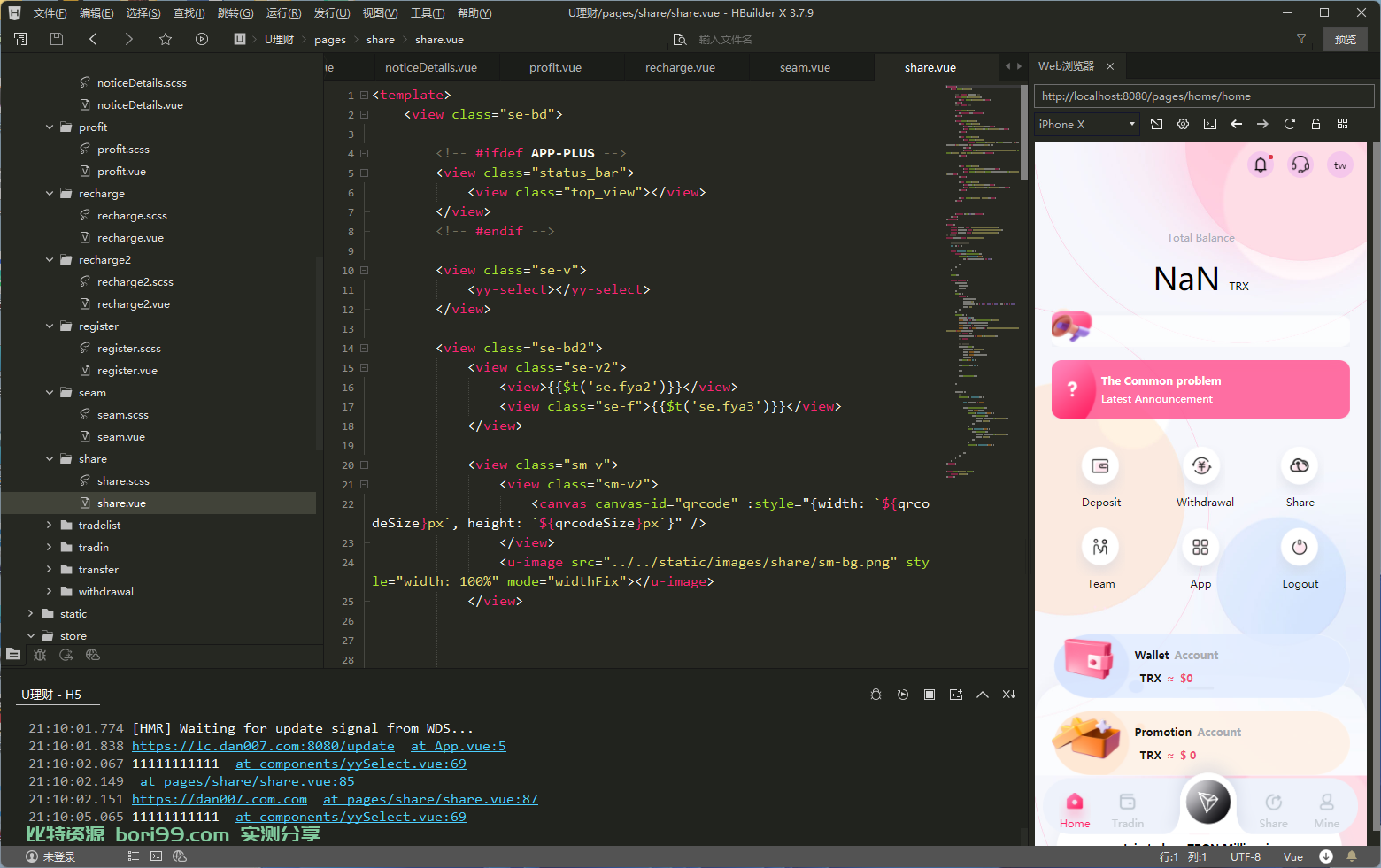
Task: Open the 编辑(E) menu
Action: pyautogui.click(x=96, y=13)
